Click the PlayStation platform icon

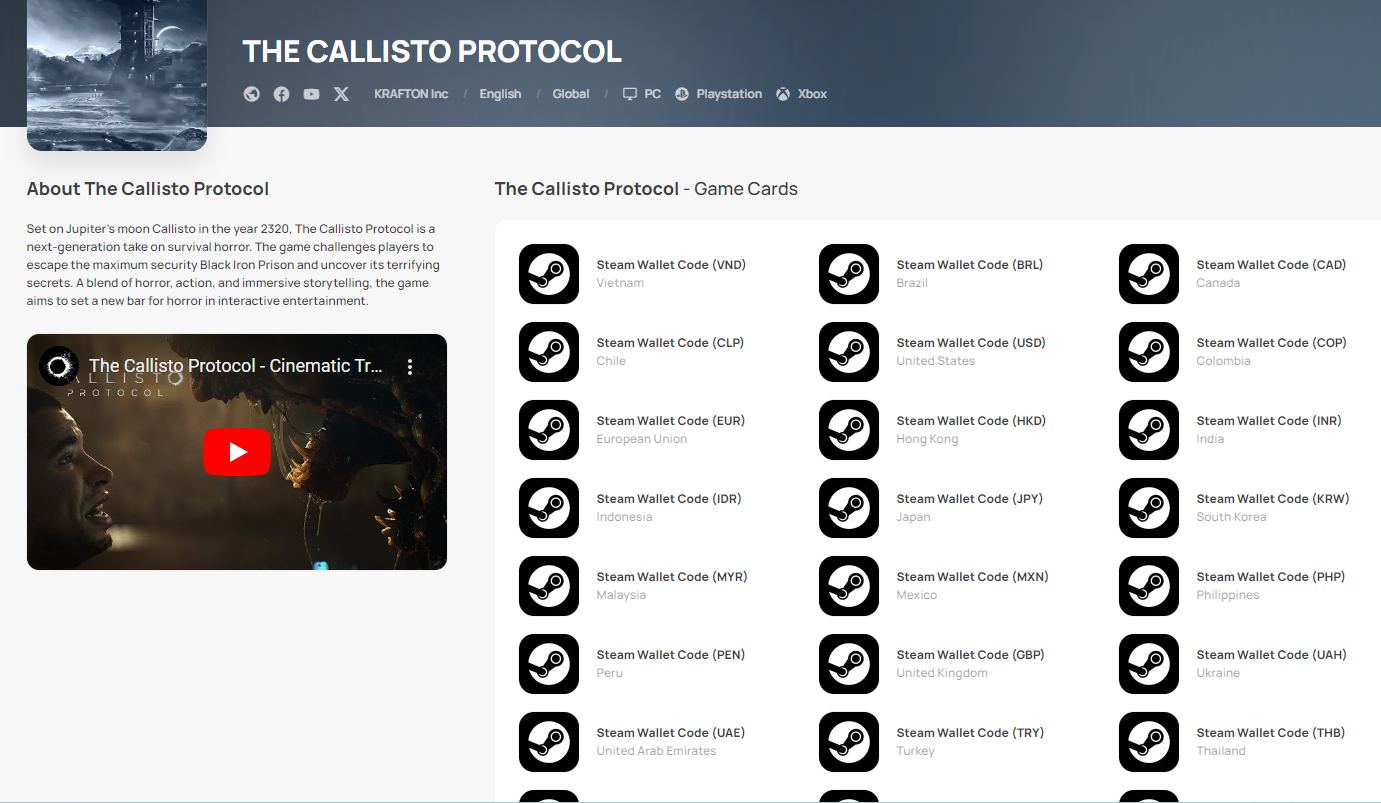pos(682,94)
